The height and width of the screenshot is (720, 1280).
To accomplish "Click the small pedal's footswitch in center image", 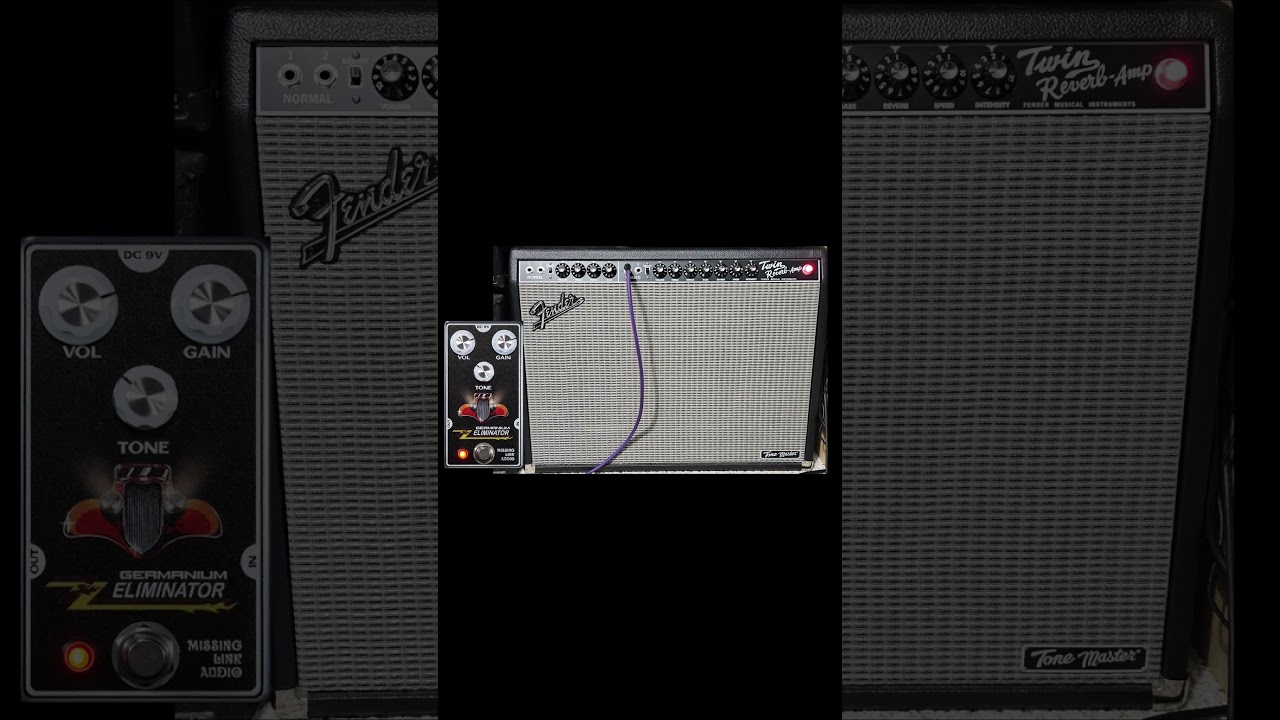I will coord(484,453).
